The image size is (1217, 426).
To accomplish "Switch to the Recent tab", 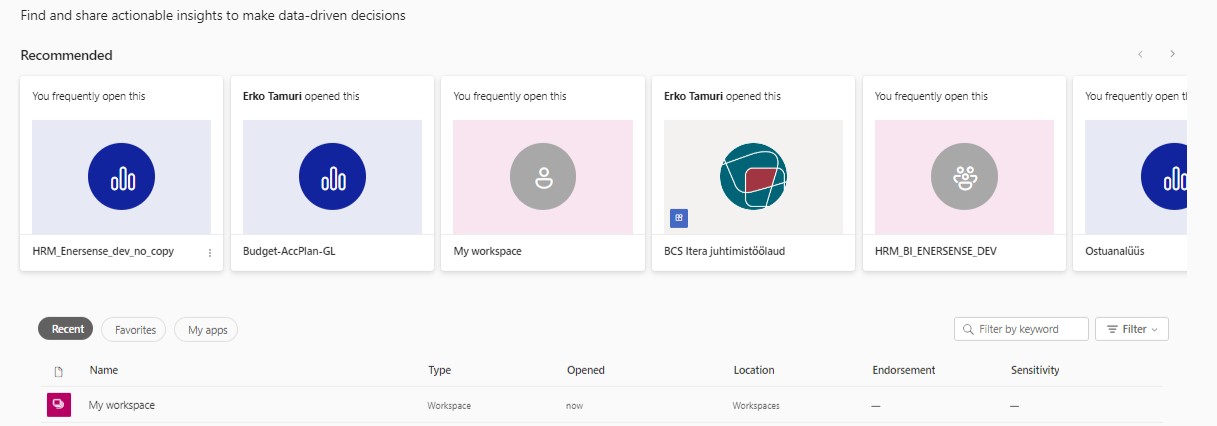I will click(x=66, y=329).
